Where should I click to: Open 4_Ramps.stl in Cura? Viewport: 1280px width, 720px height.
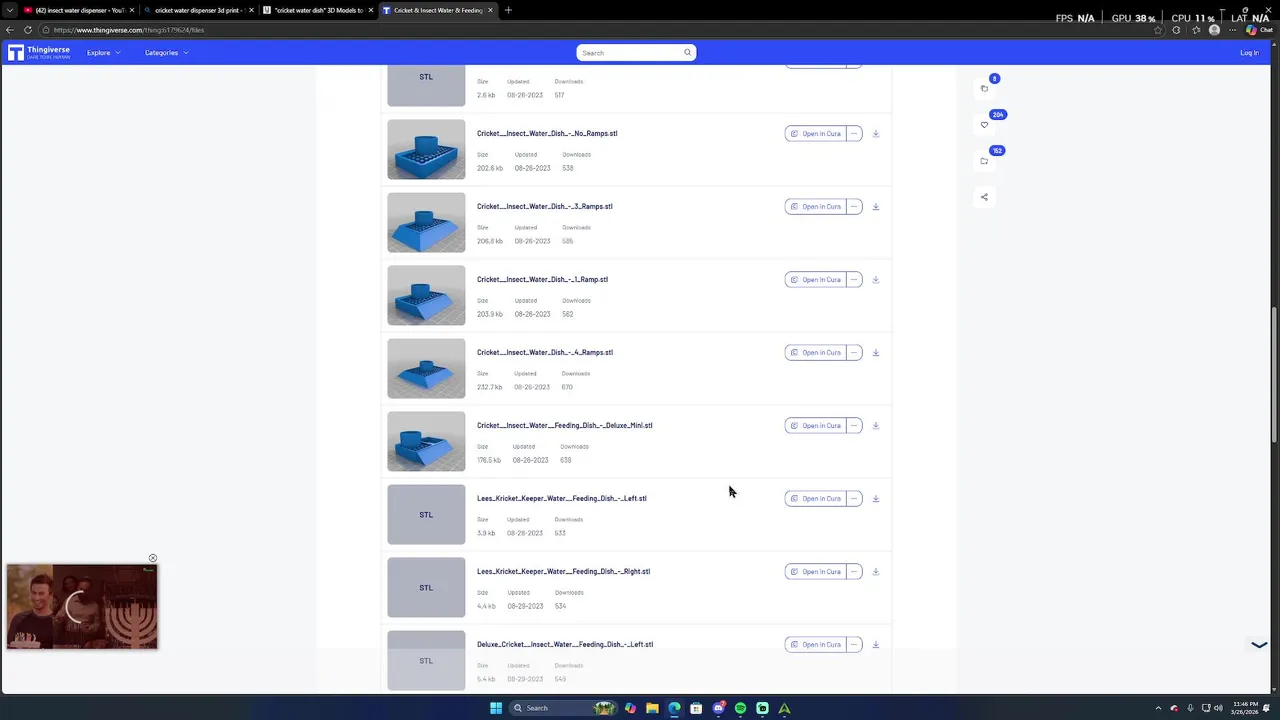[815, 352]
